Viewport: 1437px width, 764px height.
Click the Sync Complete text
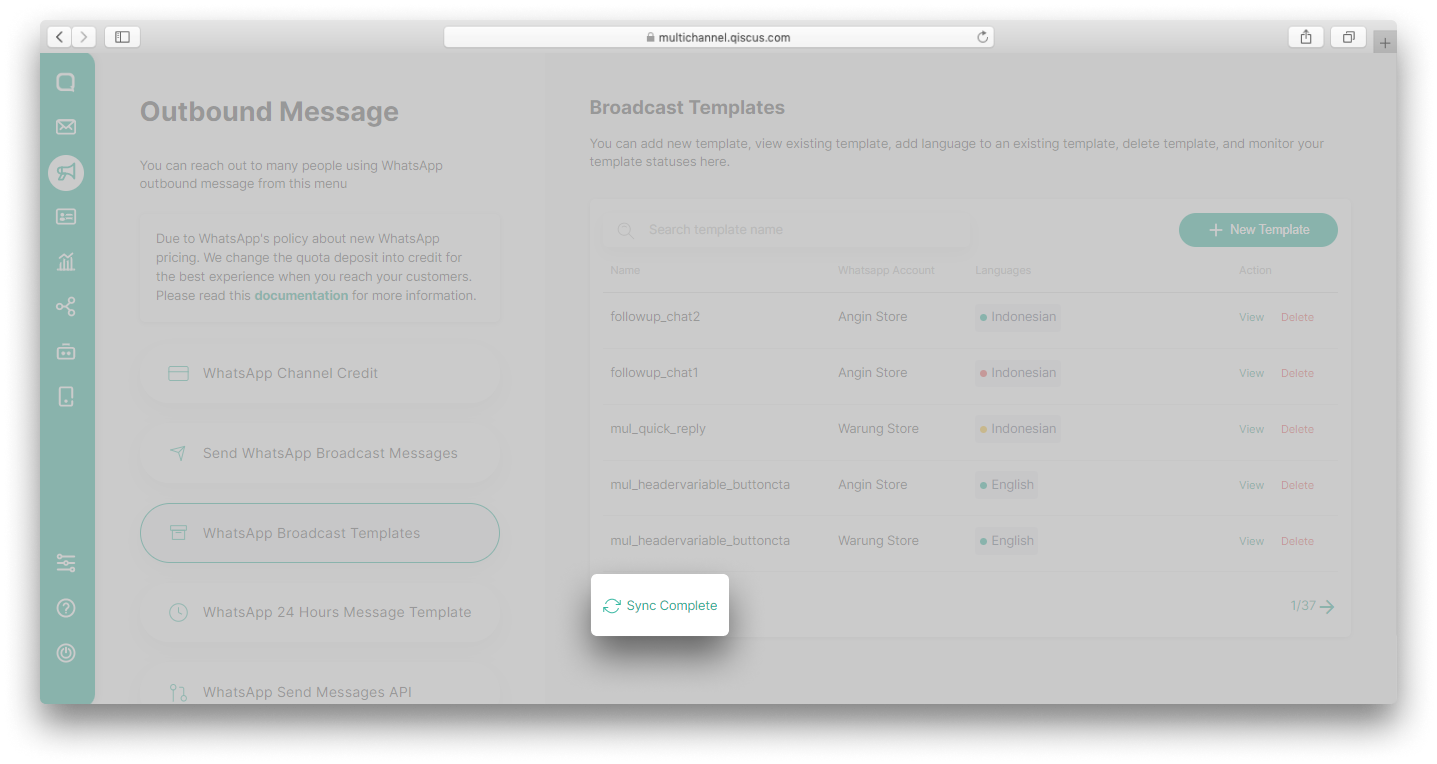[672, 606]
